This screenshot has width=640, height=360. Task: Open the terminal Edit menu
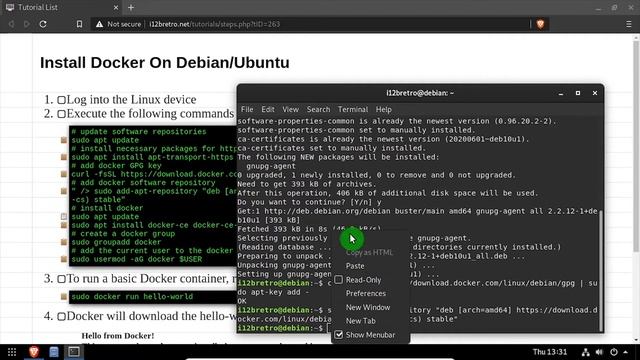(x=268, y=109)
